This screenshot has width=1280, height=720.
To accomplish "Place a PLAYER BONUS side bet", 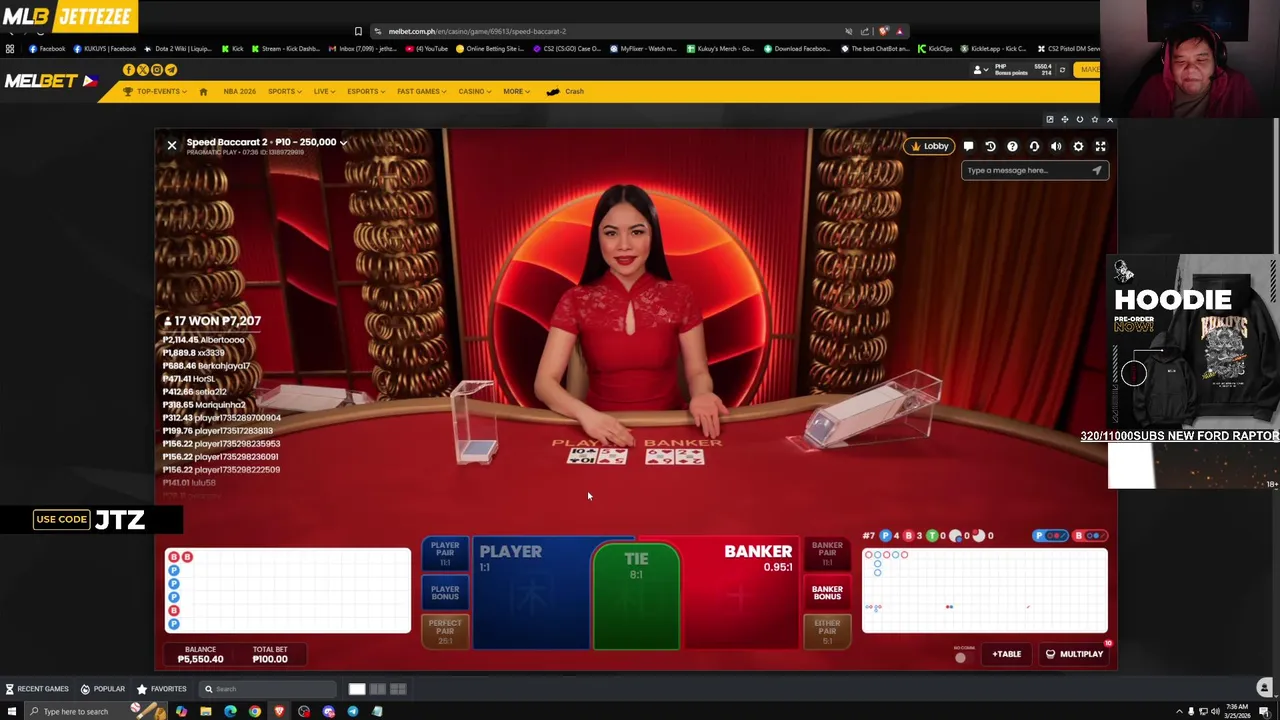I will 445,593.
